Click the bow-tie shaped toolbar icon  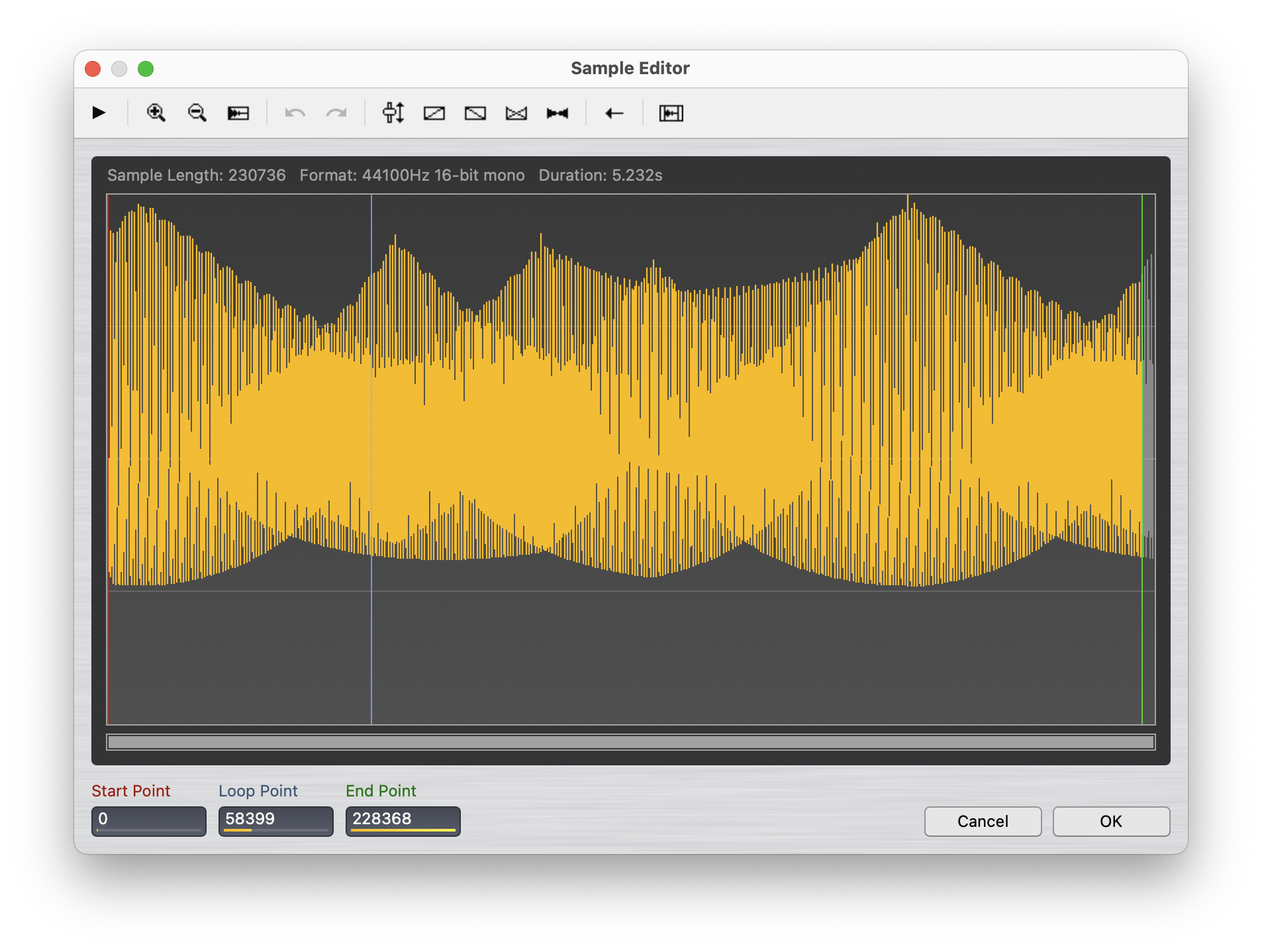(x=558, y=113)
